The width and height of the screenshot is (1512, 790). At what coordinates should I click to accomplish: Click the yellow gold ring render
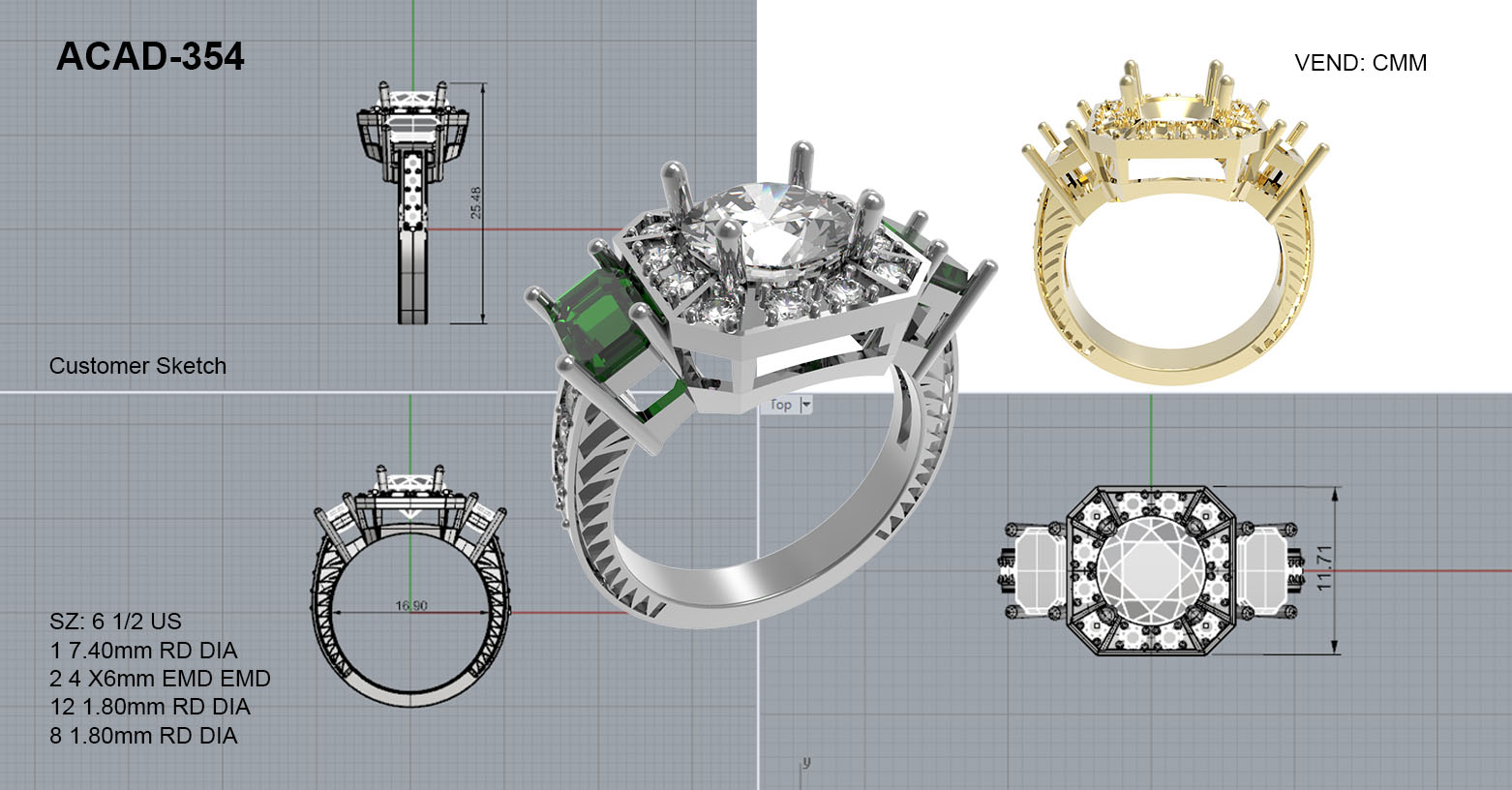pyautogui.click(x=1173, y=221)
